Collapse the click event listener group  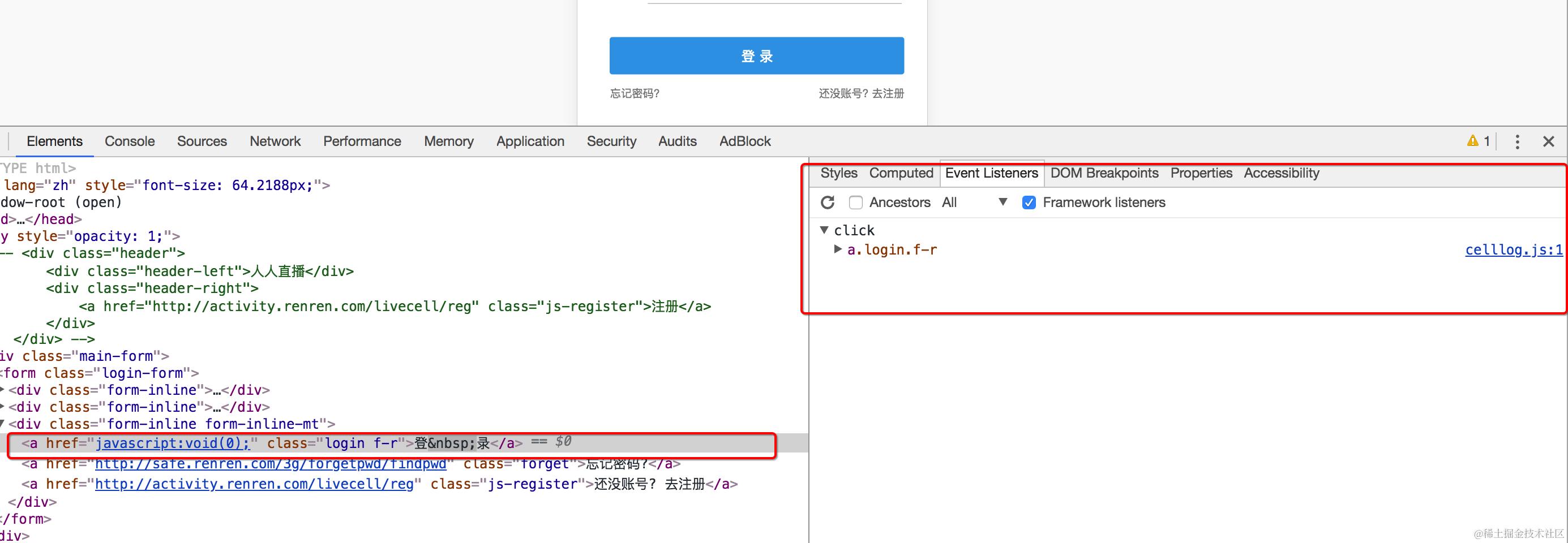[824, 230]
